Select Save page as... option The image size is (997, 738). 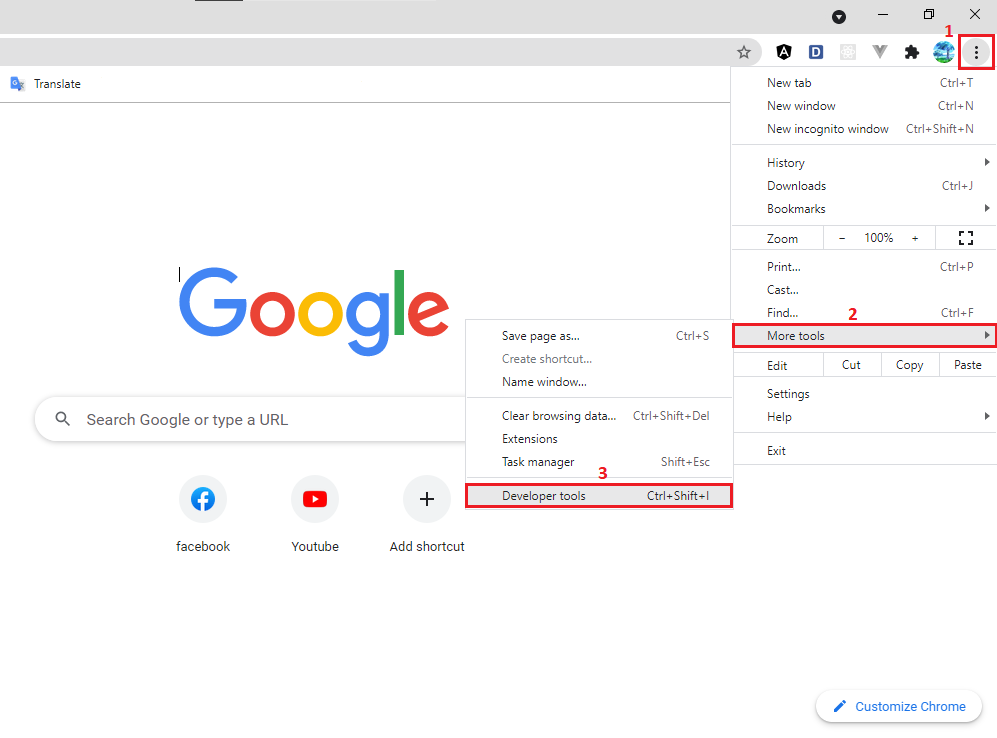600,336
